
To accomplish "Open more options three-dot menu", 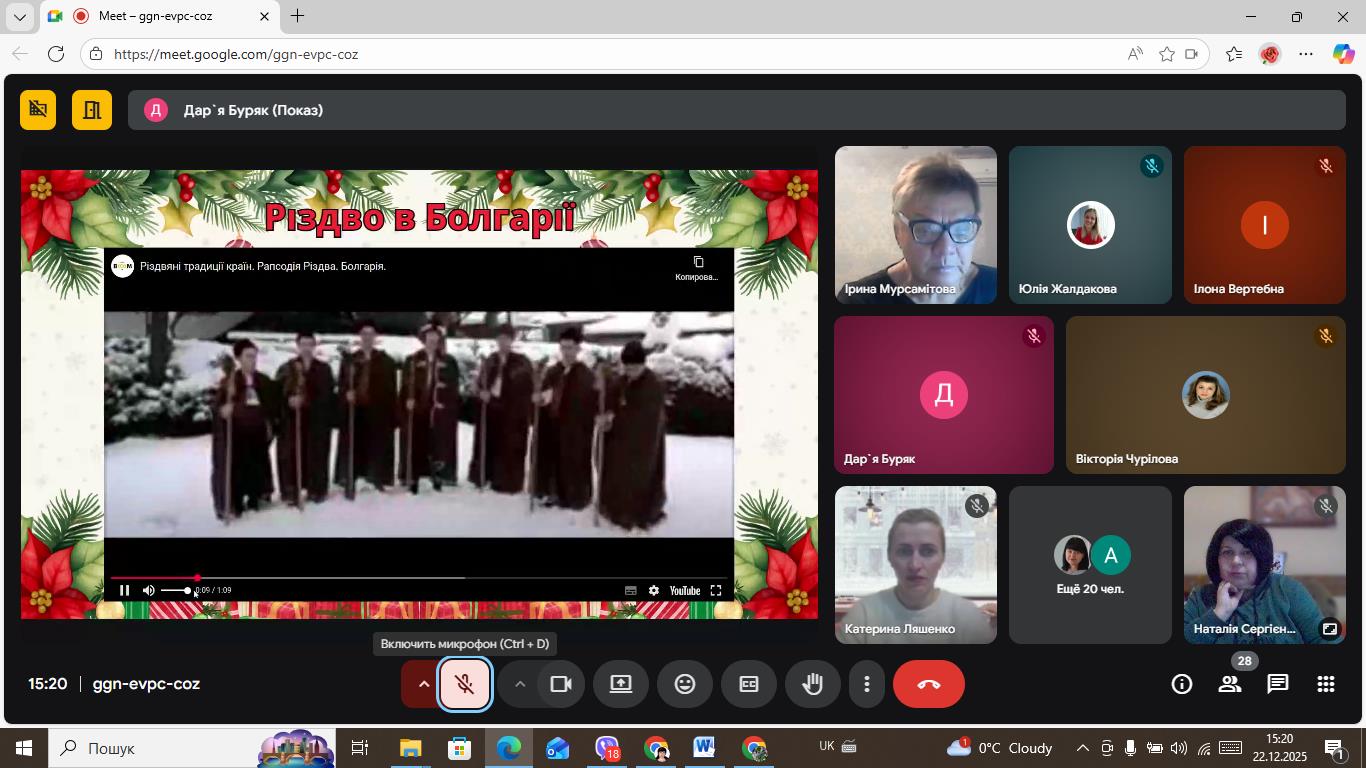I will [866, 684].
